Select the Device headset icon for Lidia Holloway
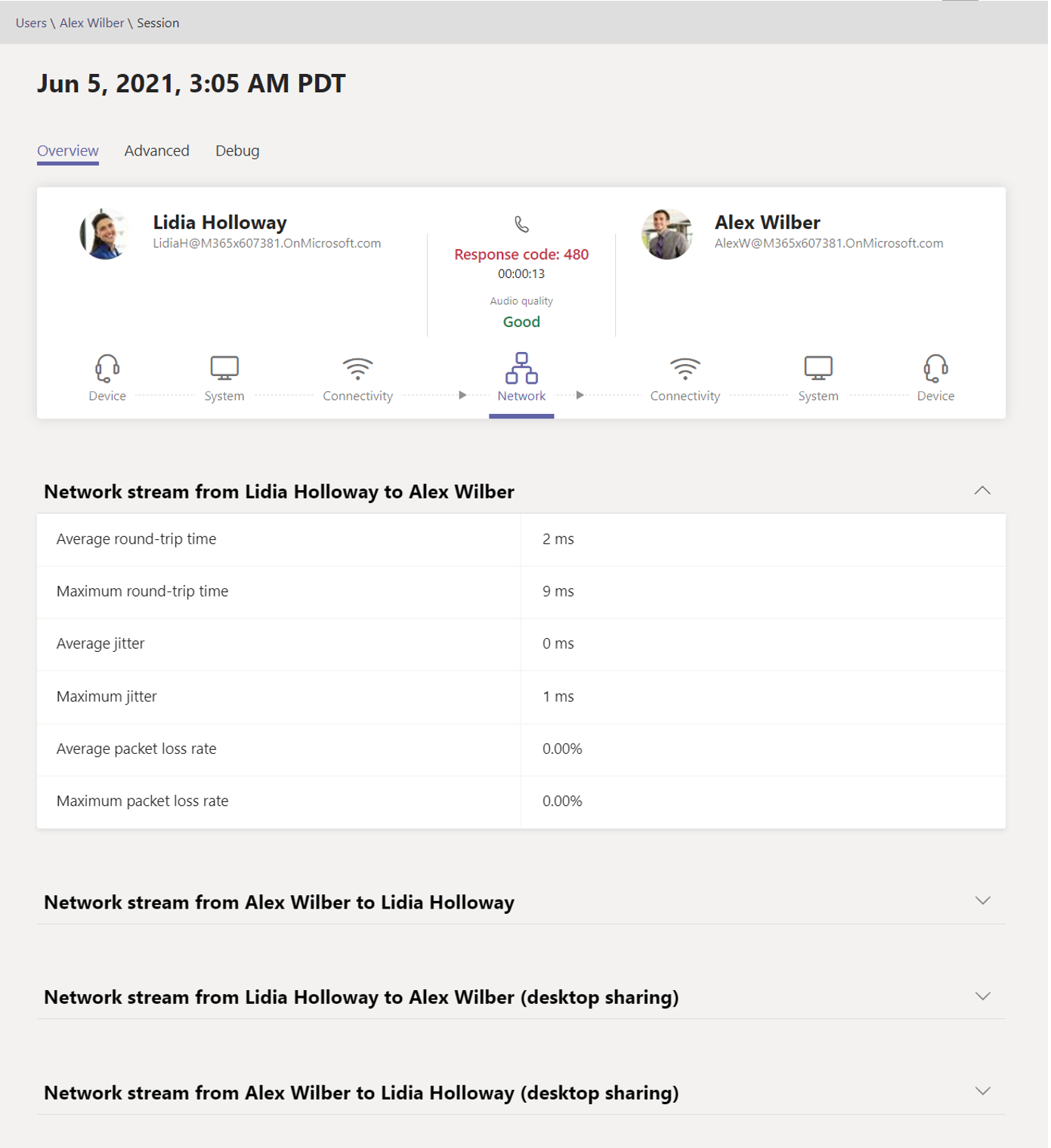 tap(107, 368)
